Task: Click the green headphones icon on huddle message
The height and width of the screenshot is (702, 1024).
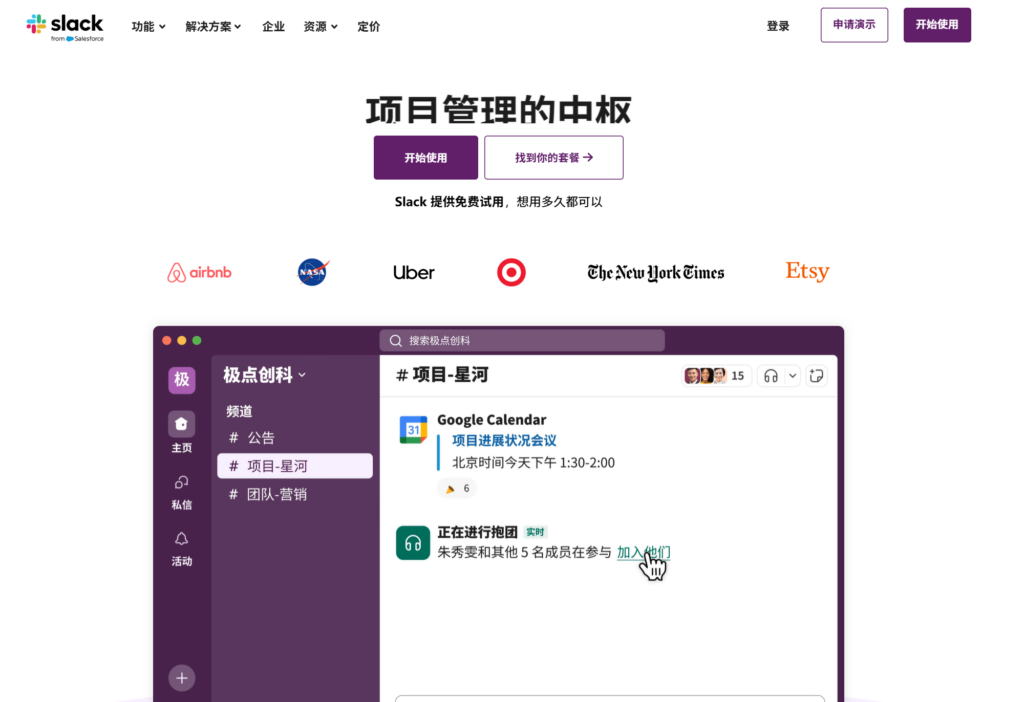Action: pos(412,542)
